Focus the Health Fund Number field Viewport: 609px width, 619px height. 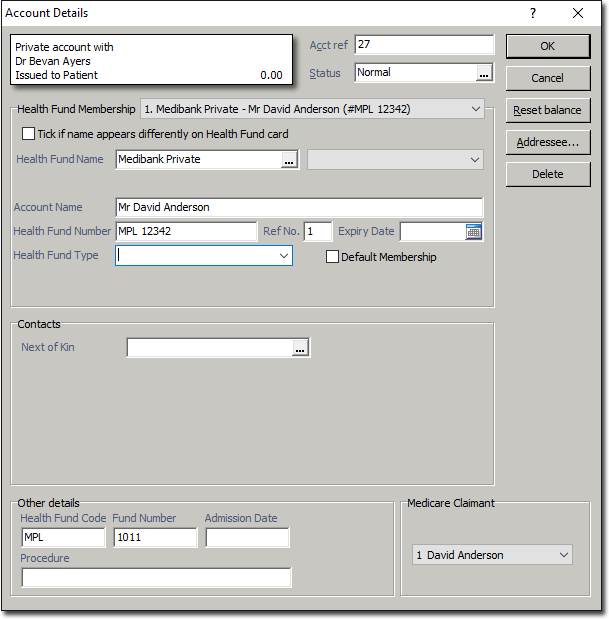(186, 232)
